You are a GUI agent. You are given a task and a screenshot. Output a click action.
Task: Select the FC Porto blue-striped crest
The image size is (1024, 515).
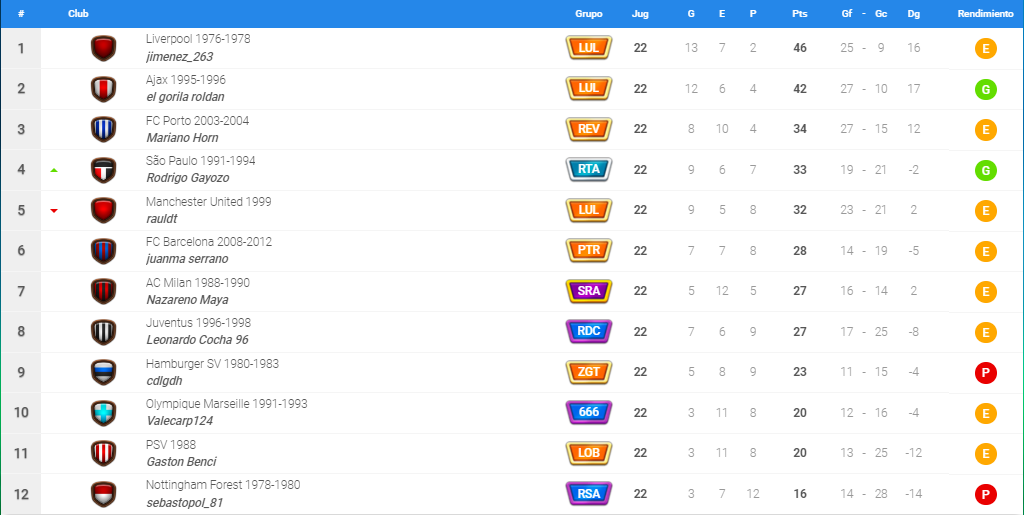[103, 129]
